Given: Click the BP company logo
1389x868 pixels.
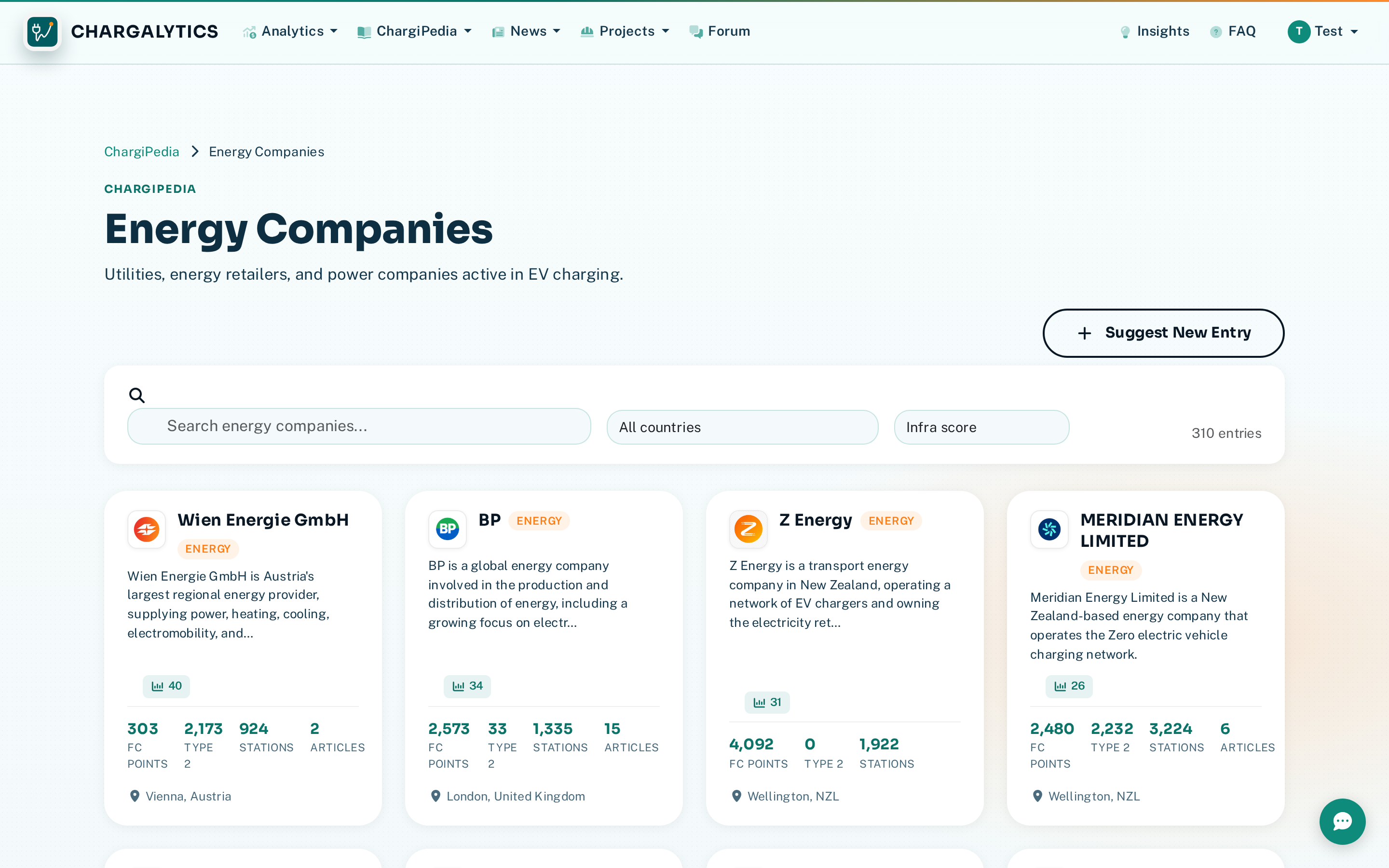Looking at the screenshot, I should [447, 529].
